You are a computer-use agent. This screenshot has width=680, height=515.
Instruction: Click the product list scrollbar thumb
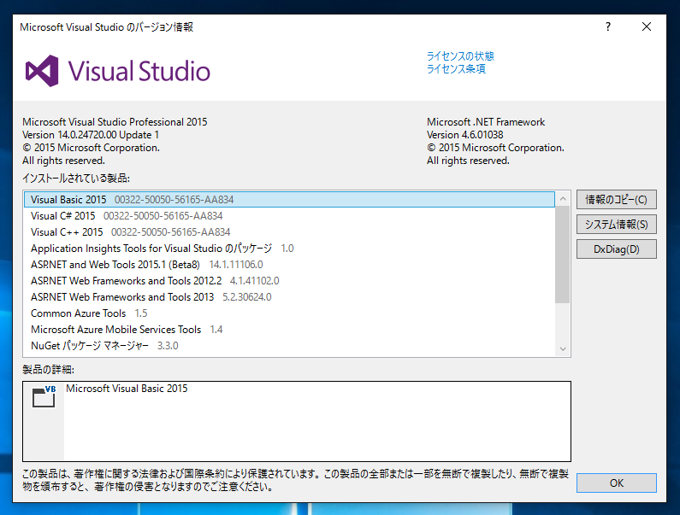[563, 255]
